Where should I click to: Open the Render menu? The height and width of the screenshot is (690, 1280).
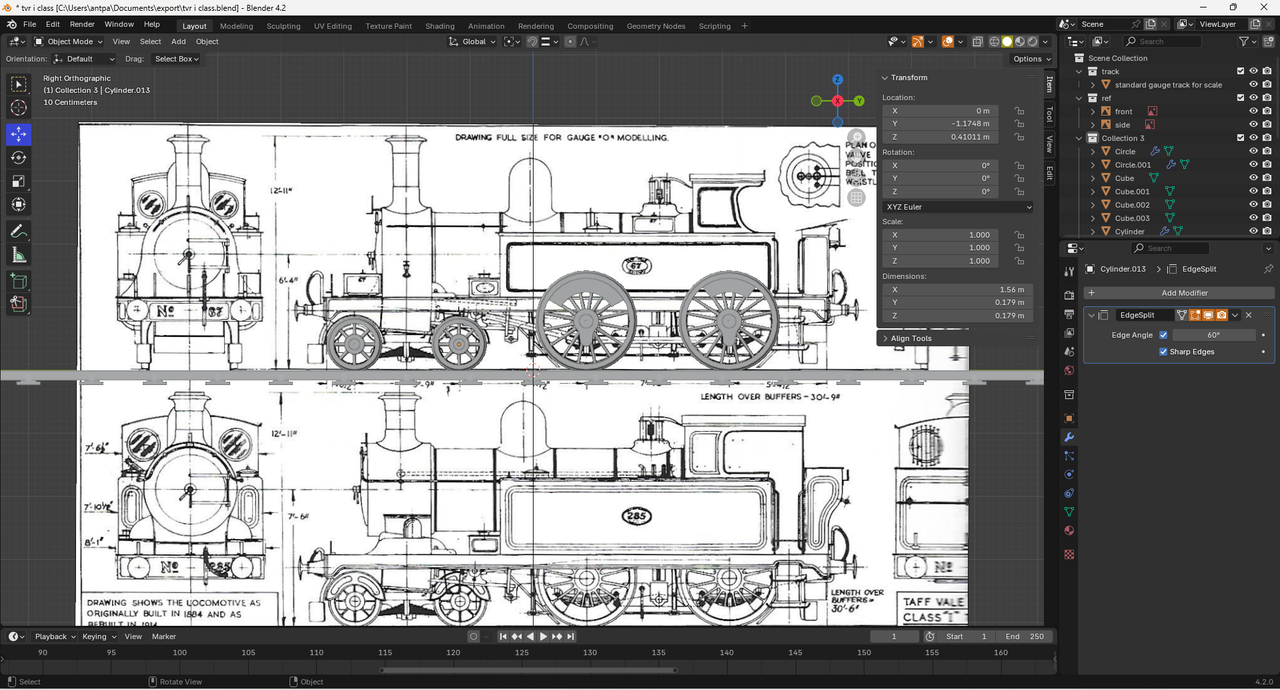coord(82,25)
